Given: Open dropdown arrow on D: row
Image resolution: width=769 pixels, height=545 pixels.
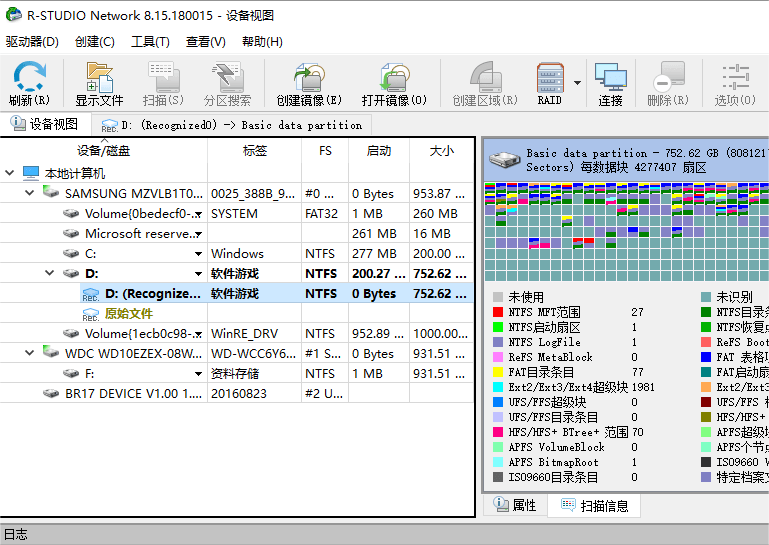Looking at the screenshot, I should click(x=198, y=274).
